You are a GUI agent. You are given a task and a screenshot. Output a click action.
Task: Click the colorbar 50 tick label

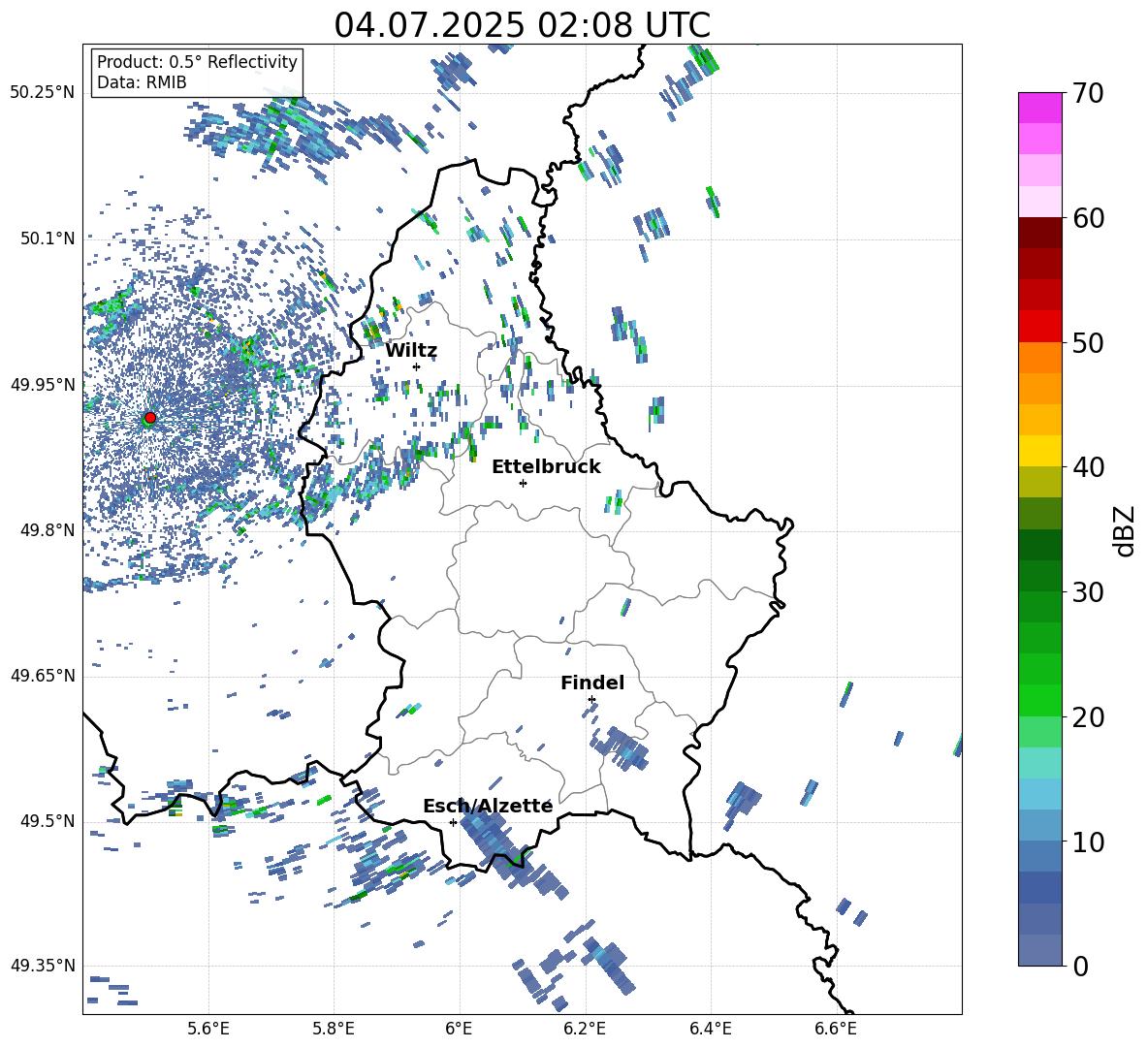point(1088,342)
